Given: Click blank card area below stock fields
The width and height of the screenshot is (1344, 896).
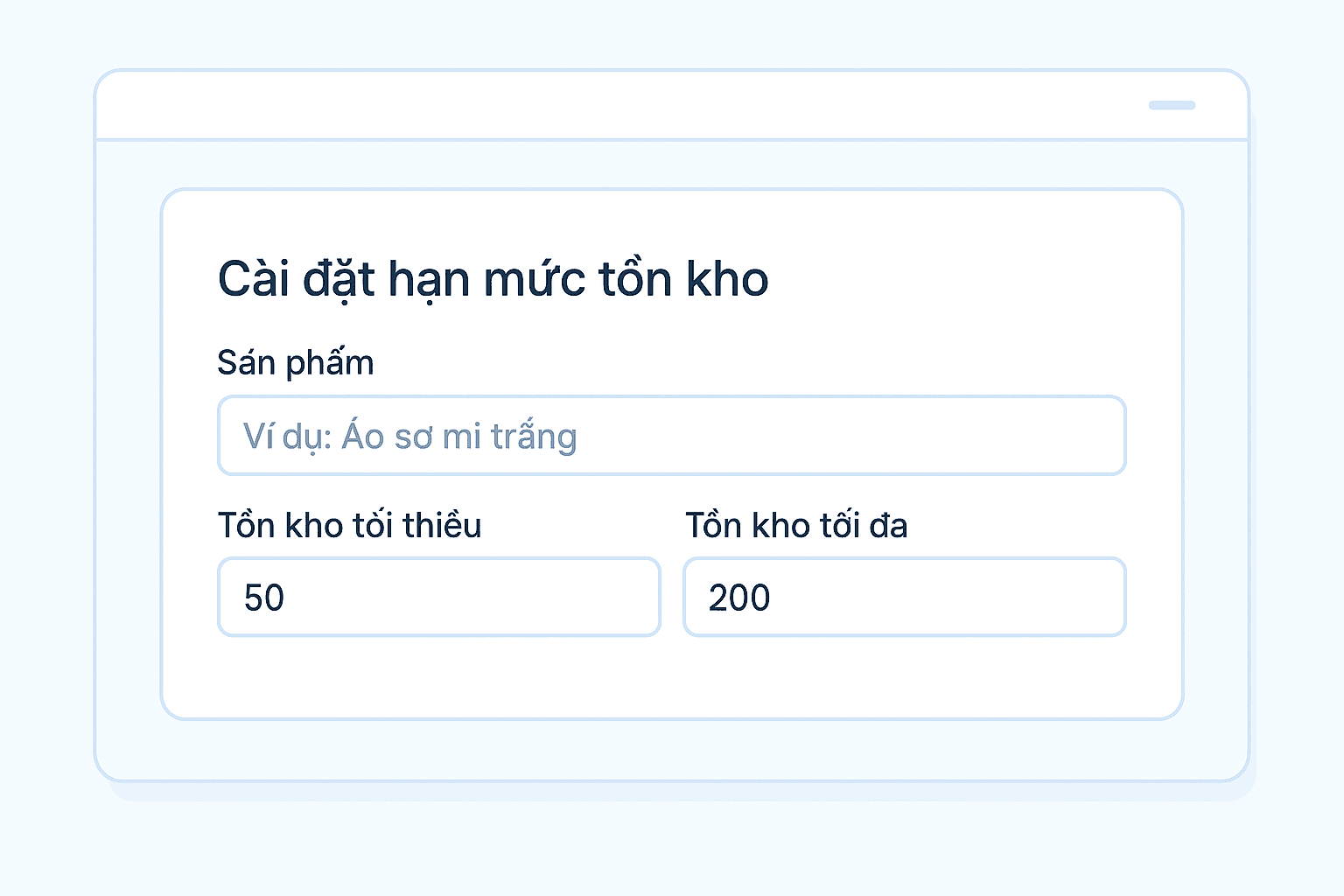Looking at the screenshot, I should click(x=671, y=678).
